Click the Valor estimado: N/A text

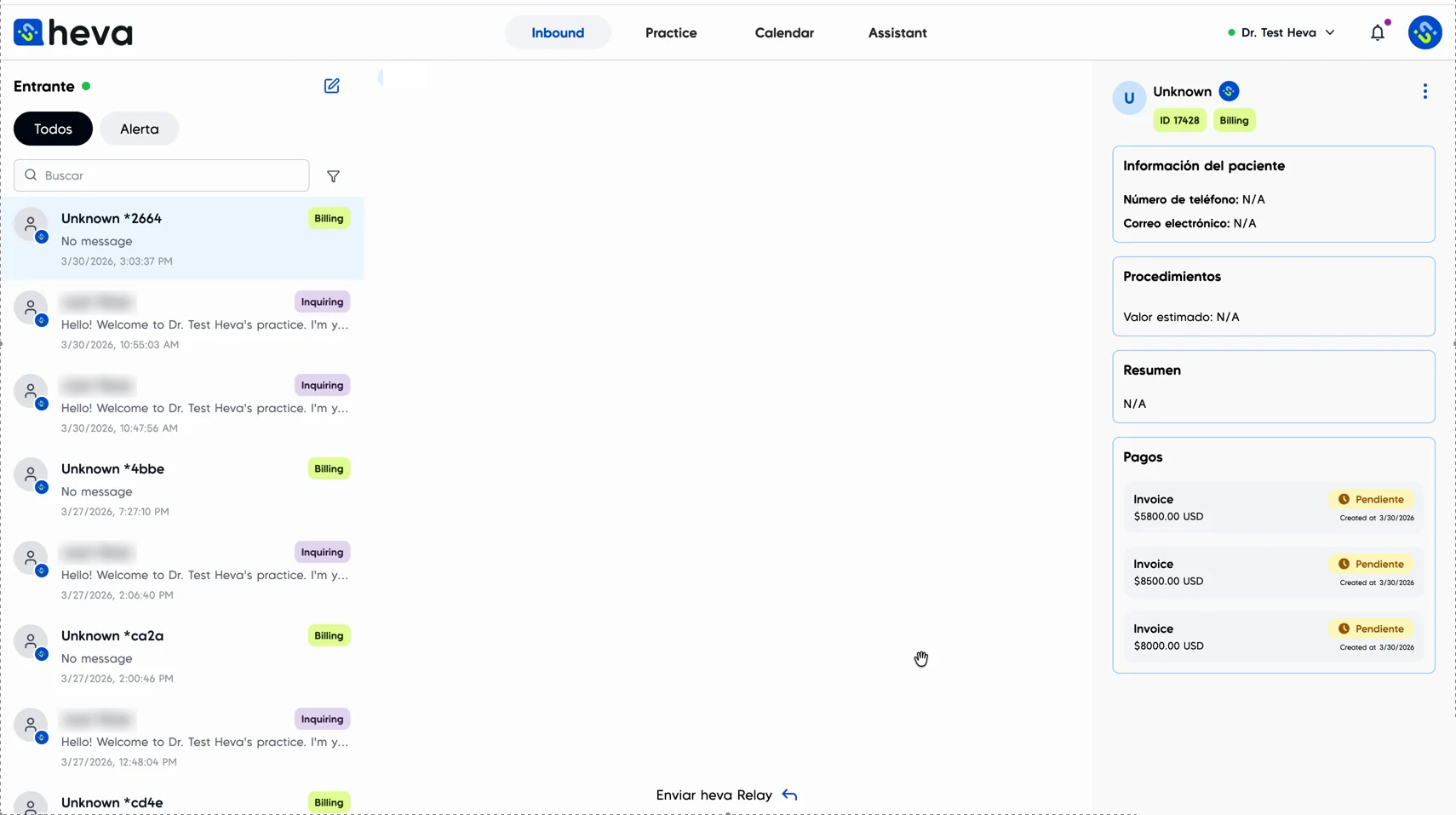point(1181,317)
